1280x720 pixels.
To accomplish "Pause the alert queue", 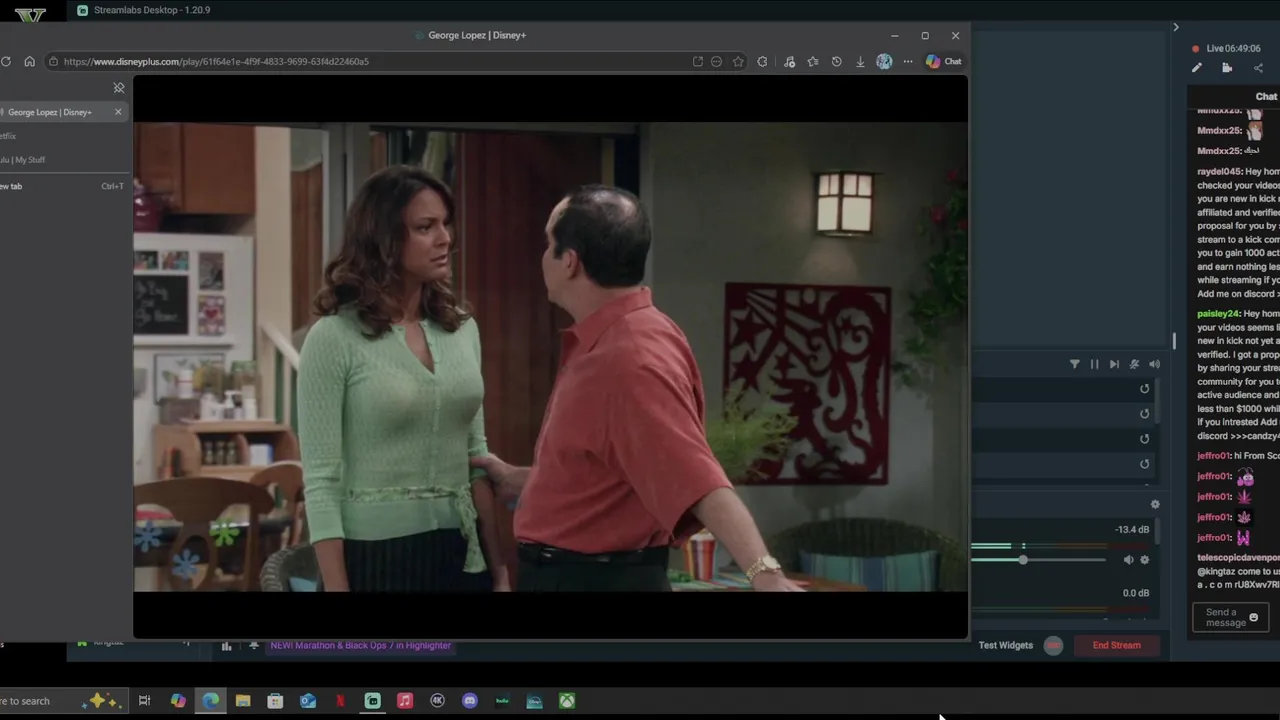I will click(1094, 364).
